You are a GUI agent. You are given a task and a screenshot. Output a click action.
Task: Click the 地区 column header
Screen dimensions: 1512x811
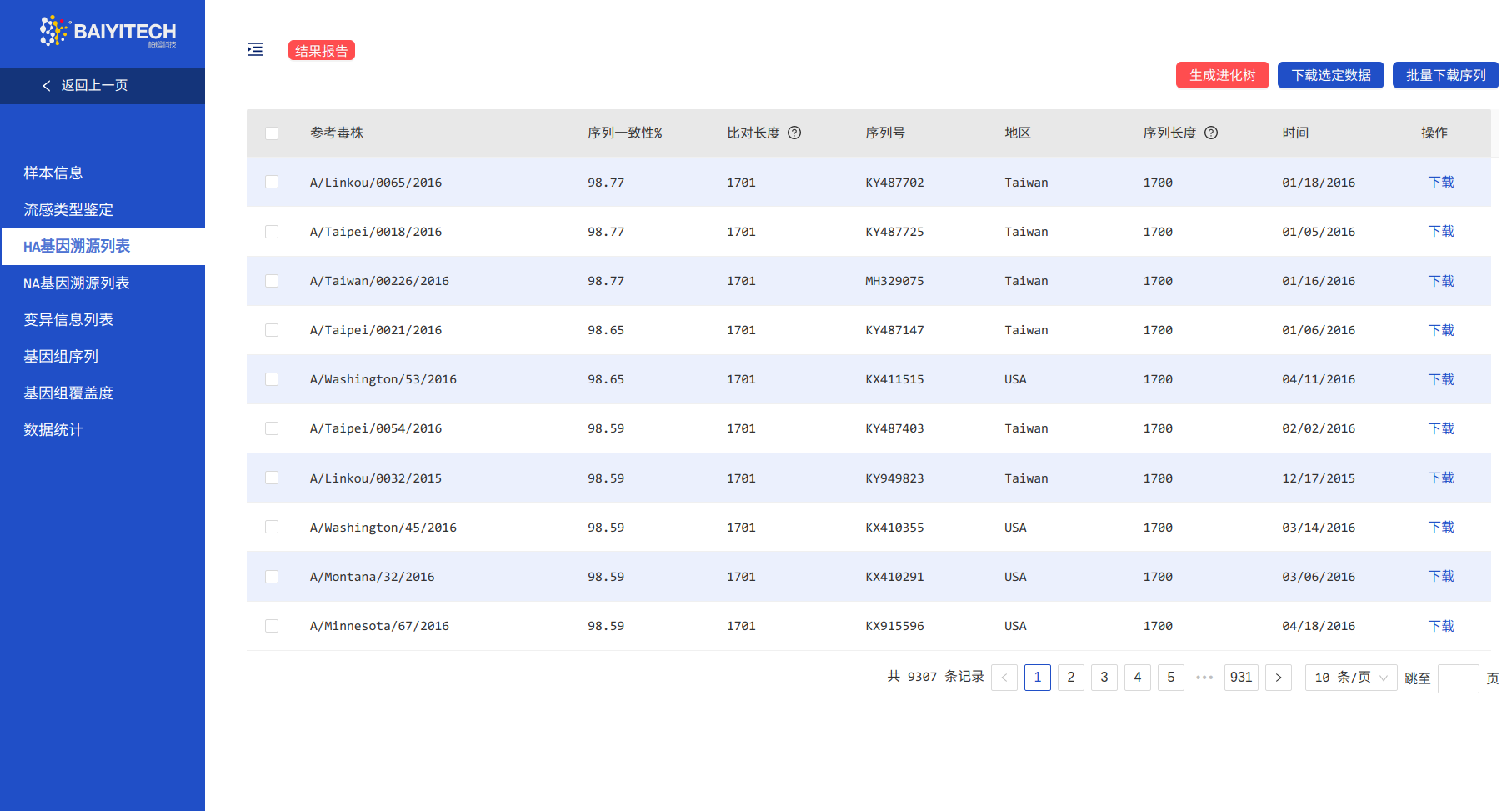point(1018,133)
